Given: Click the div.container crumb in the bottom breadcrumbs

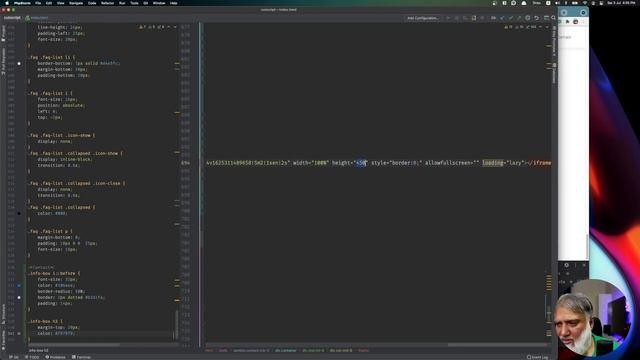Looking at the screenshot, I should (285, 350).
